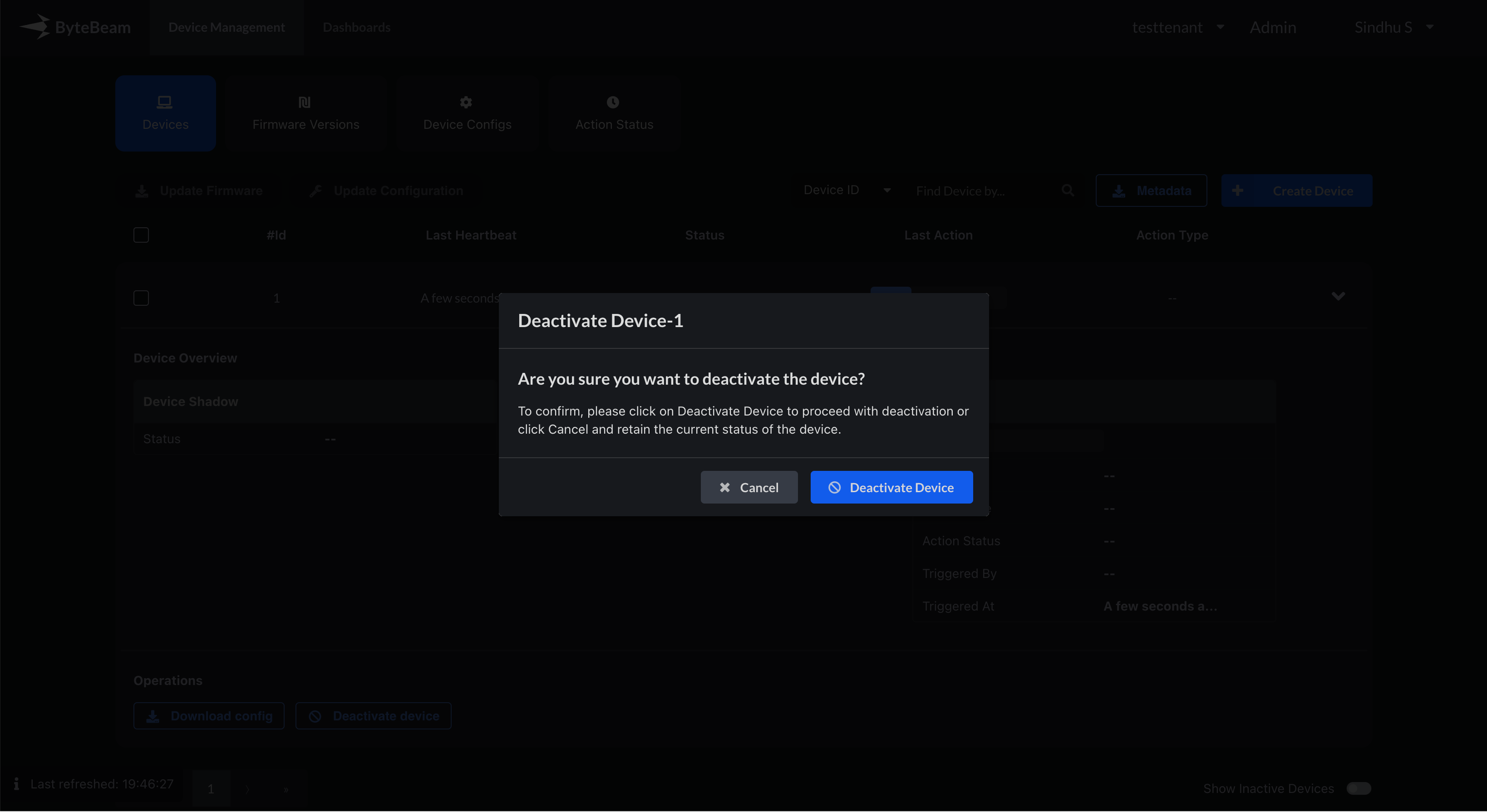The width and height of the screenshot is (1487, 812).
Task: Click the X icon on Cancel
Action: click(x=724, y=487)
